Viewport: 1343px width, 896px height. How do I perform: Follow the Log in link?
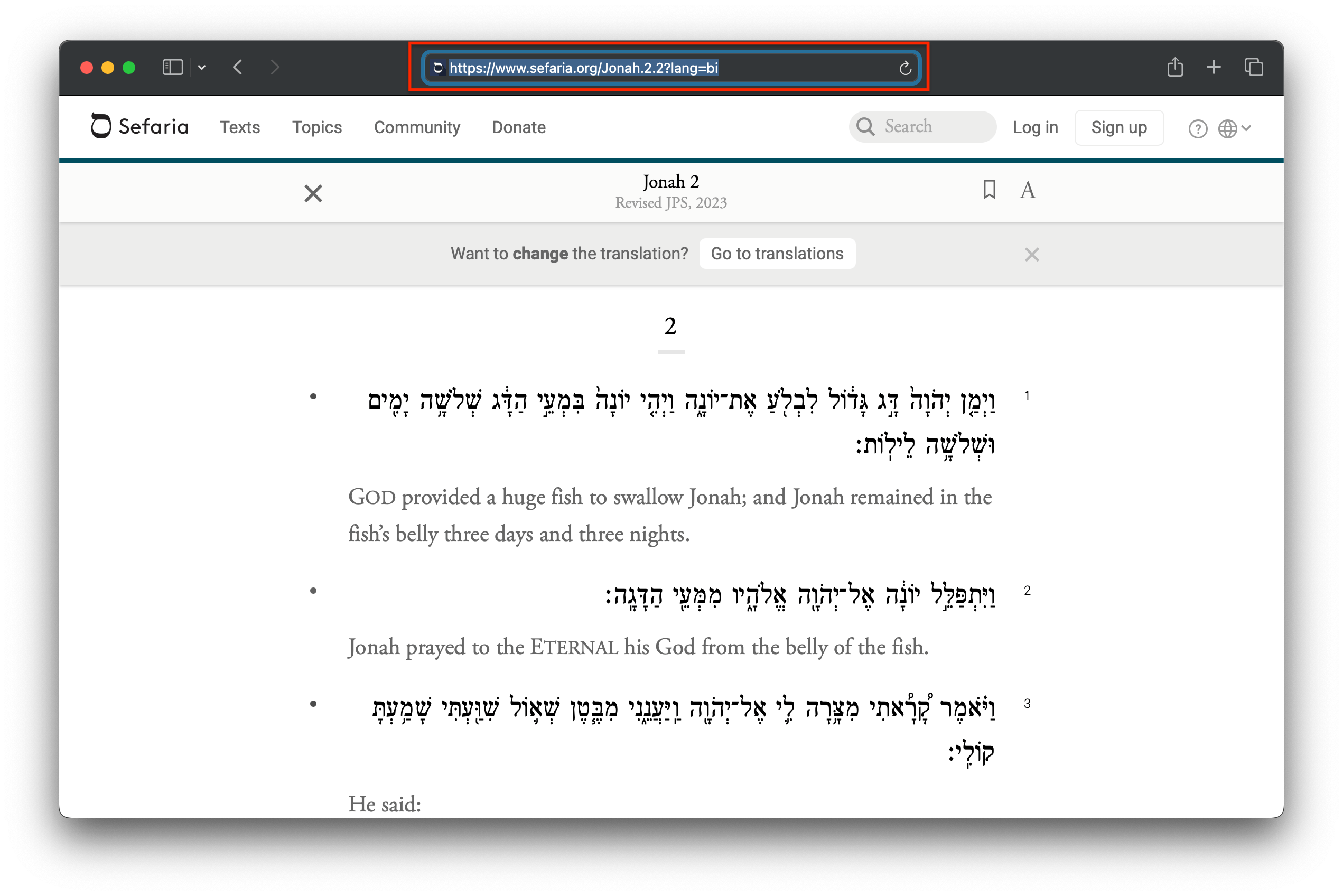coord(1035,127)
